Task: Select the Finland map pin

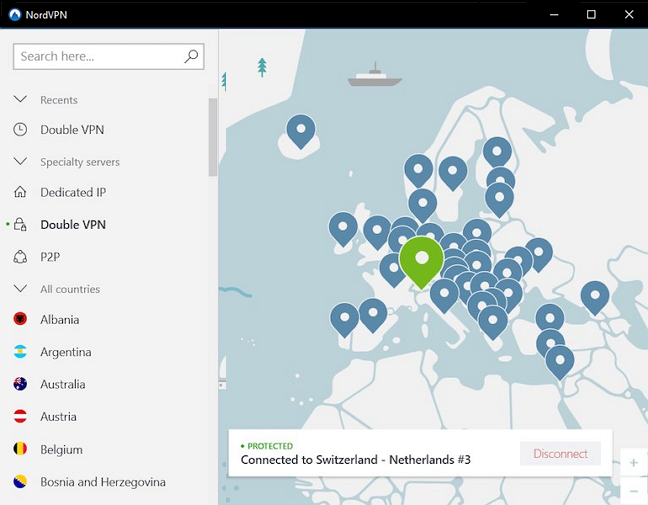Action: (x=498, y=153)
